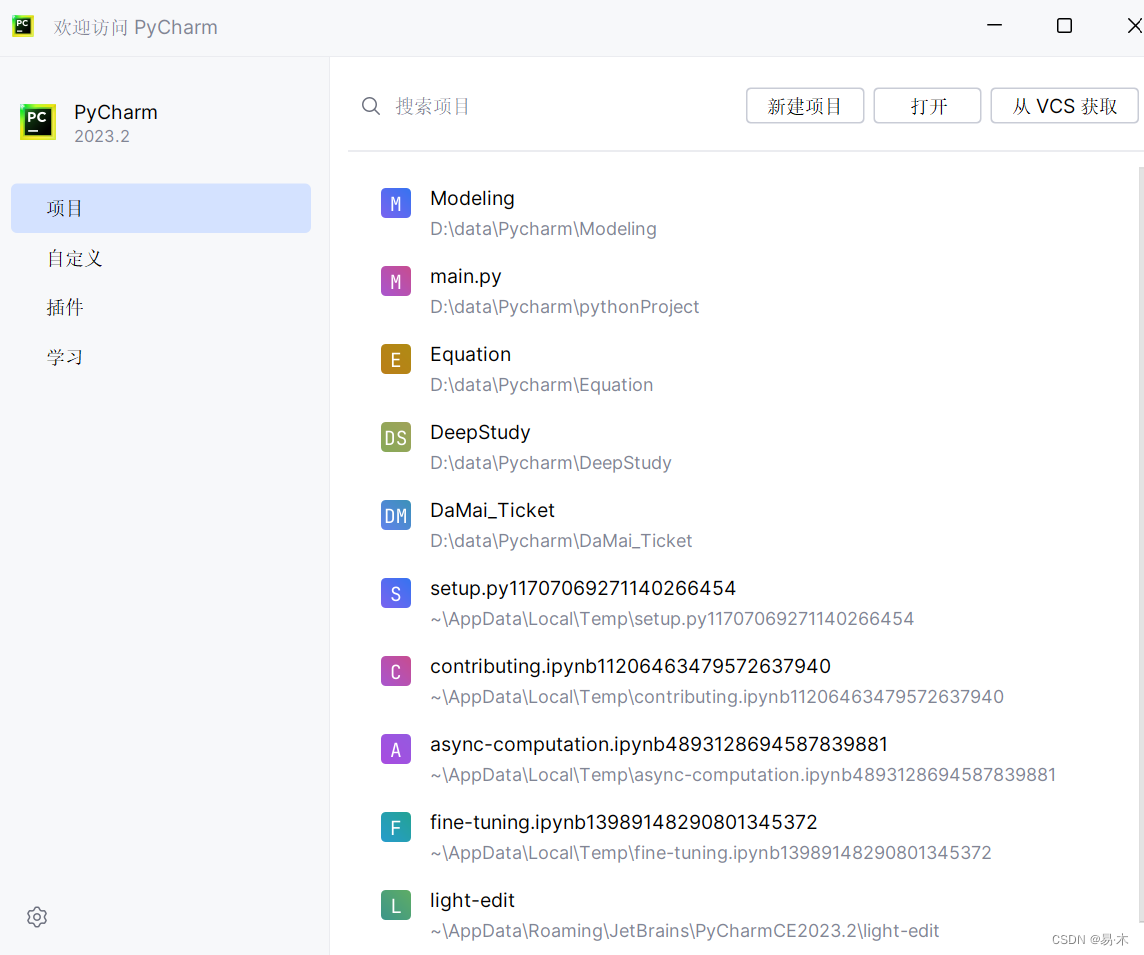Screen dimensions: 1144x955
Task: Open async-computation.ipynb4893128694587839881 project
Action: pos(659,744)
